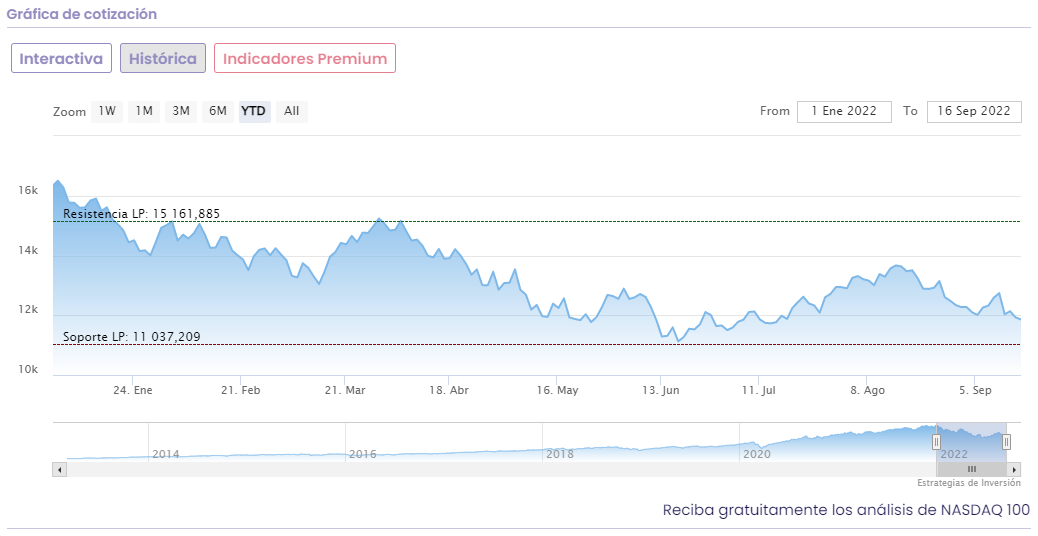1038x536 pixels.
Task: Click the scrollbar thumb grip
Action: [x=971, y=469]
